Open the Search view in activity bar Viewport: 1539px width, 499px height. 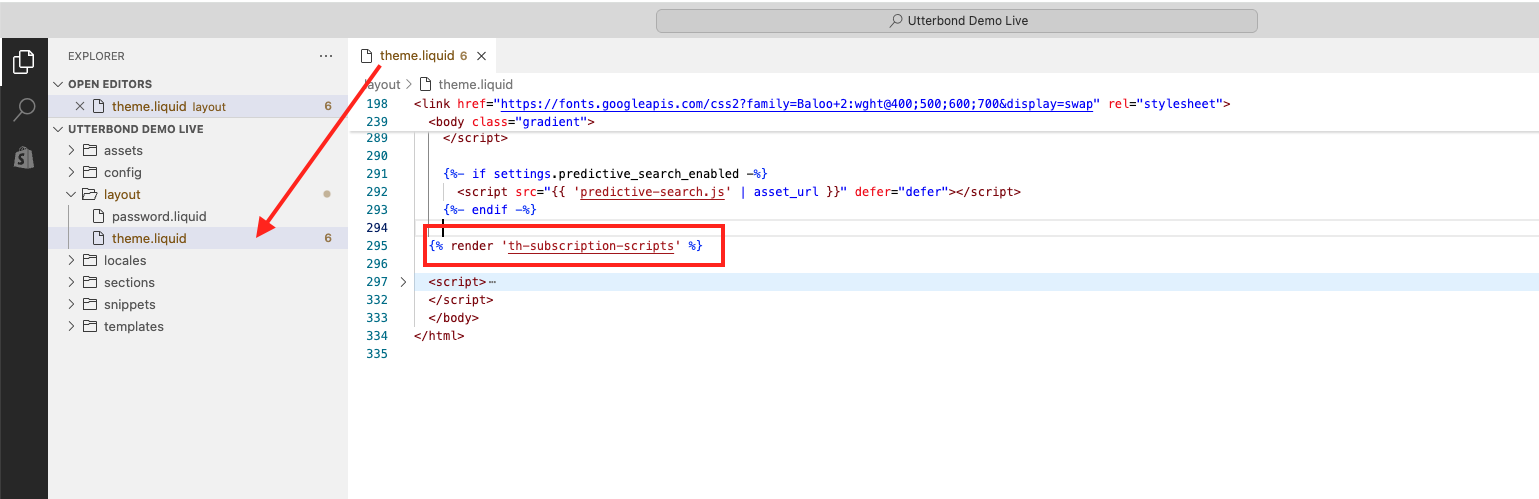click(x=24, y=109)
